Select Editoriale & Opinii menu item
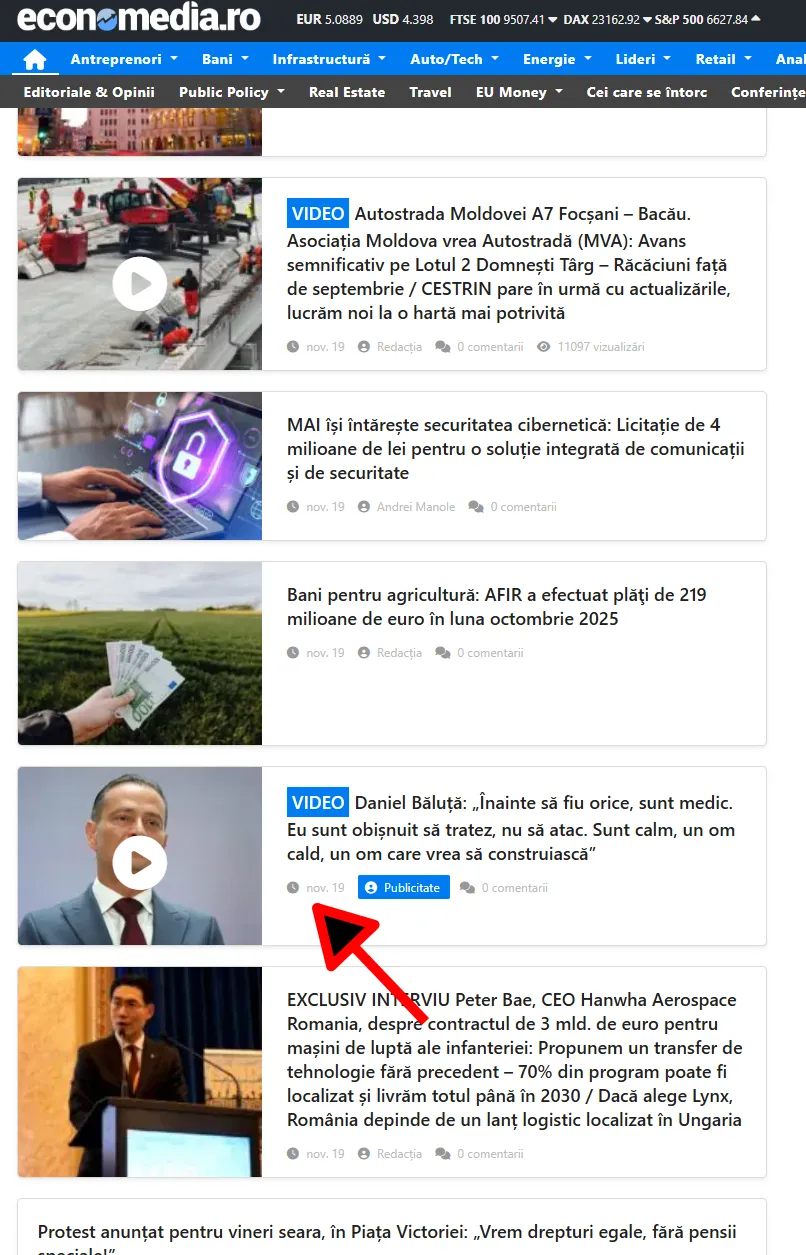Screen dimensions: 806x1255 tap(89, 92)
